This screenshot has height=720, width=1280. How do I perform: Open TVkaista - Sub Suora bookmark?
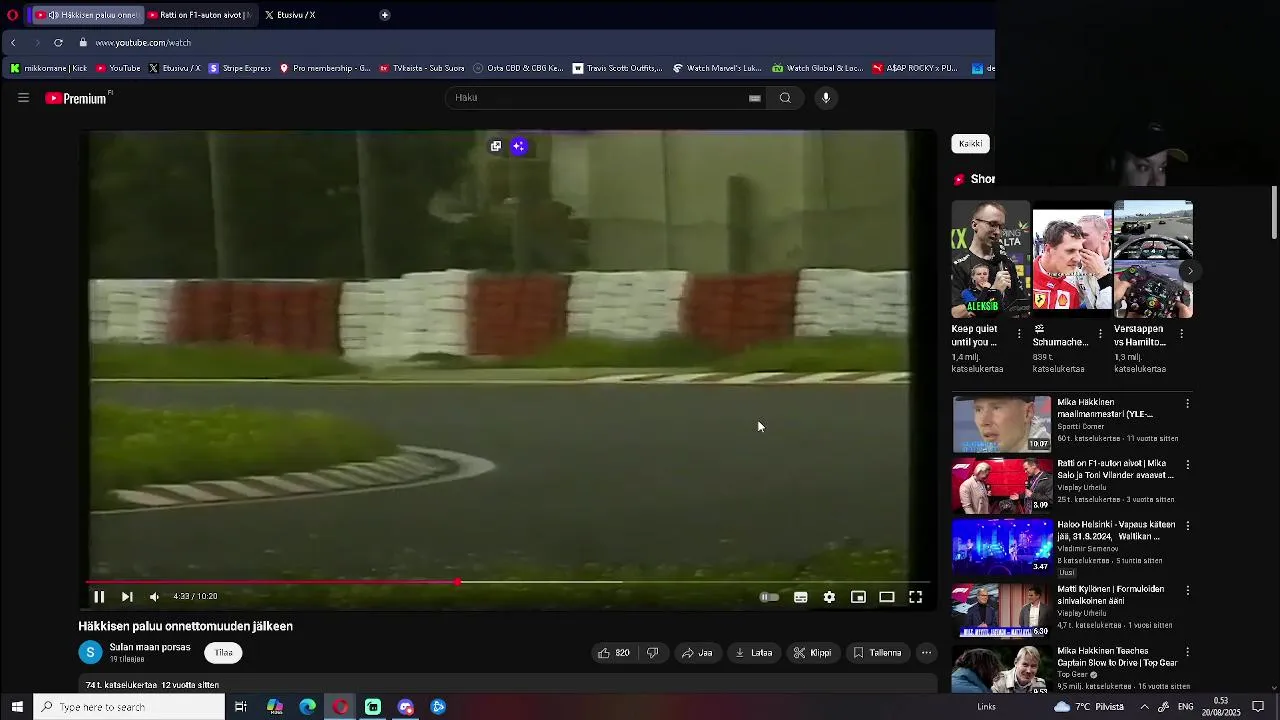tap(422, 68)
